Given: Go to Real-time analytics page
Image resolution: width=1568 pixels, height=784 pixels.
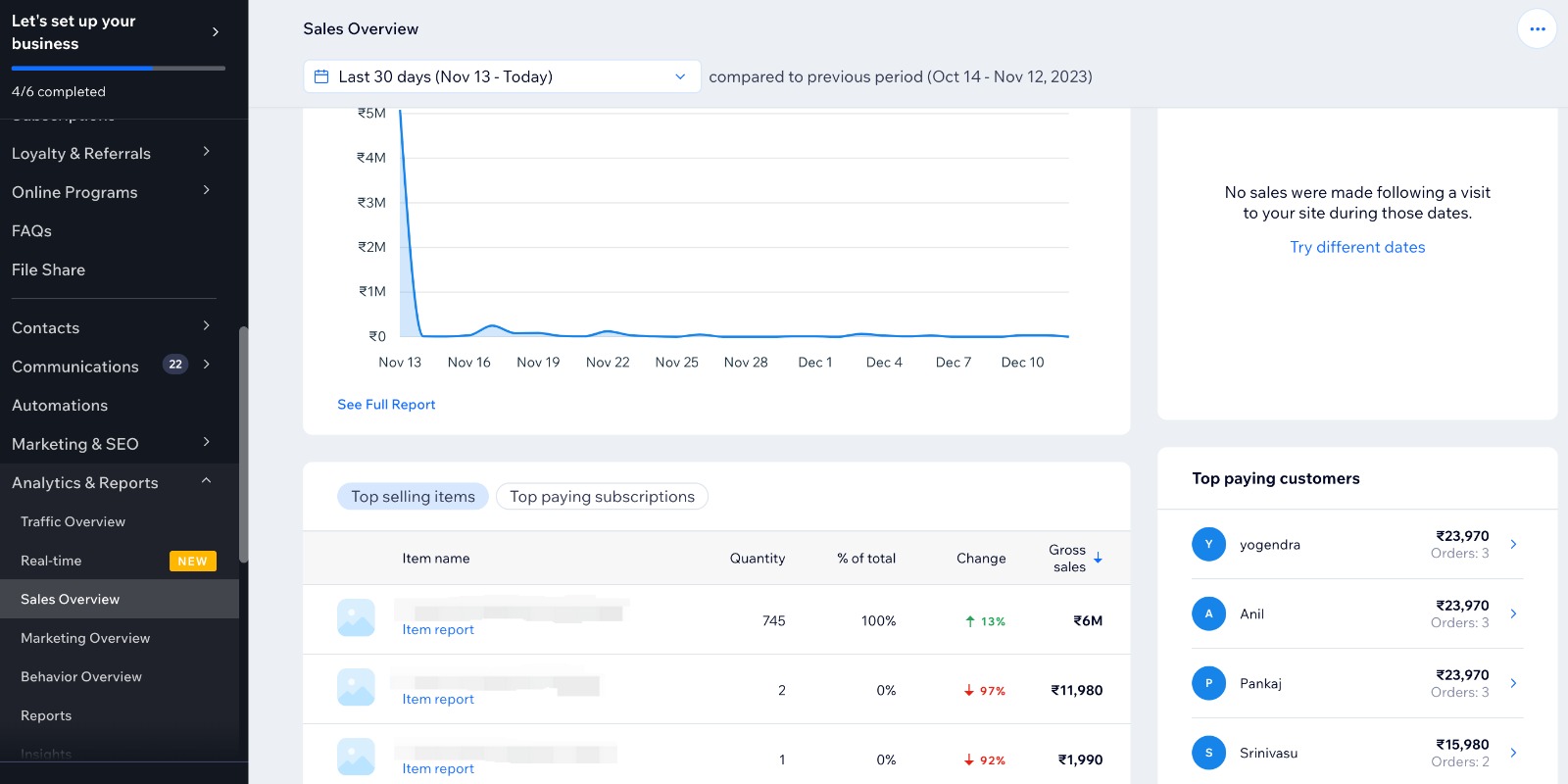Looking at the screenshot, I should click(x=51, y=561).
